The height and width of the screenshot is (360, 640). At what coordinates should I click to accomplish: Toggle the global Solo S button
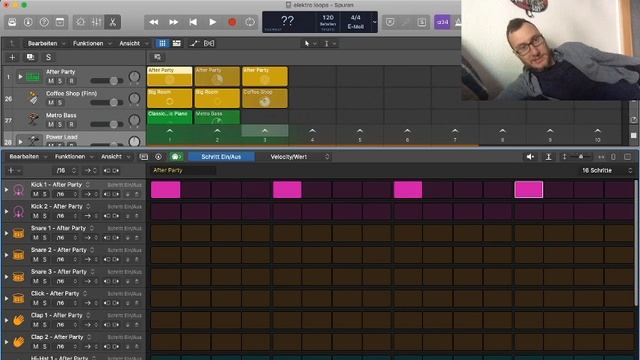[49, 57]
